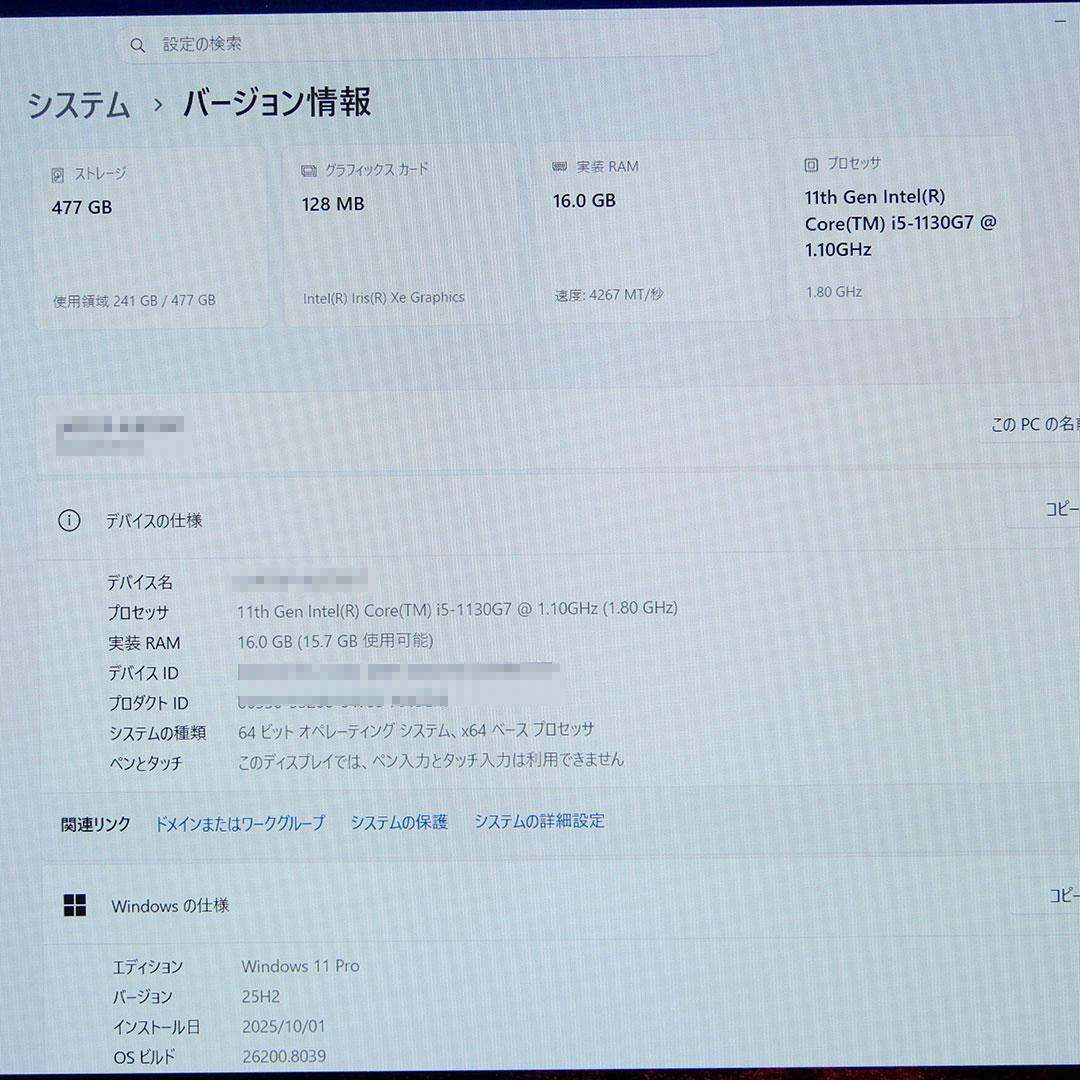Click the 関連リンク label
The height and width of the screenshot is (1080, 1080).
(x=96, y=824)
